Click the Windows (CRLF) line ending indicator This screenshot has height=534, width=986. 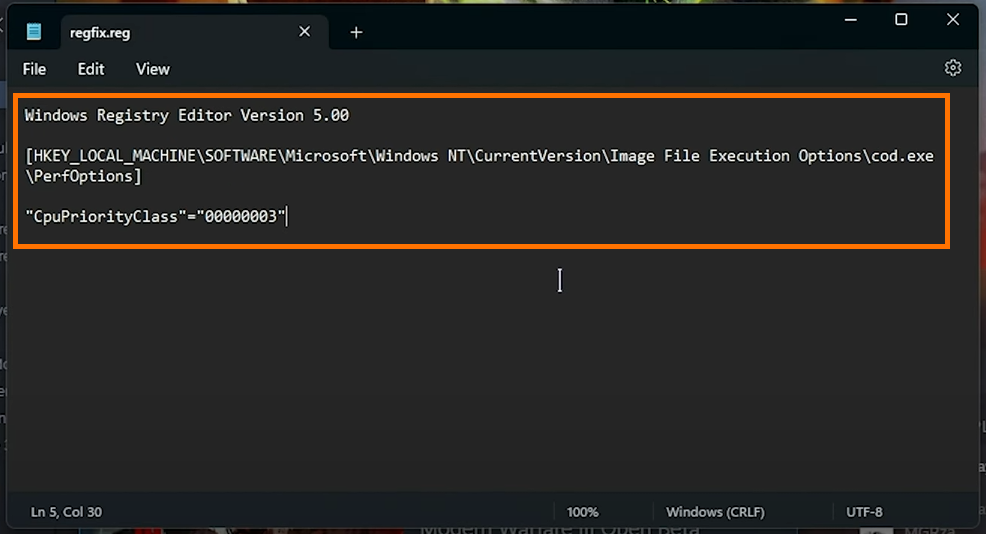click(x=715, y=512)
